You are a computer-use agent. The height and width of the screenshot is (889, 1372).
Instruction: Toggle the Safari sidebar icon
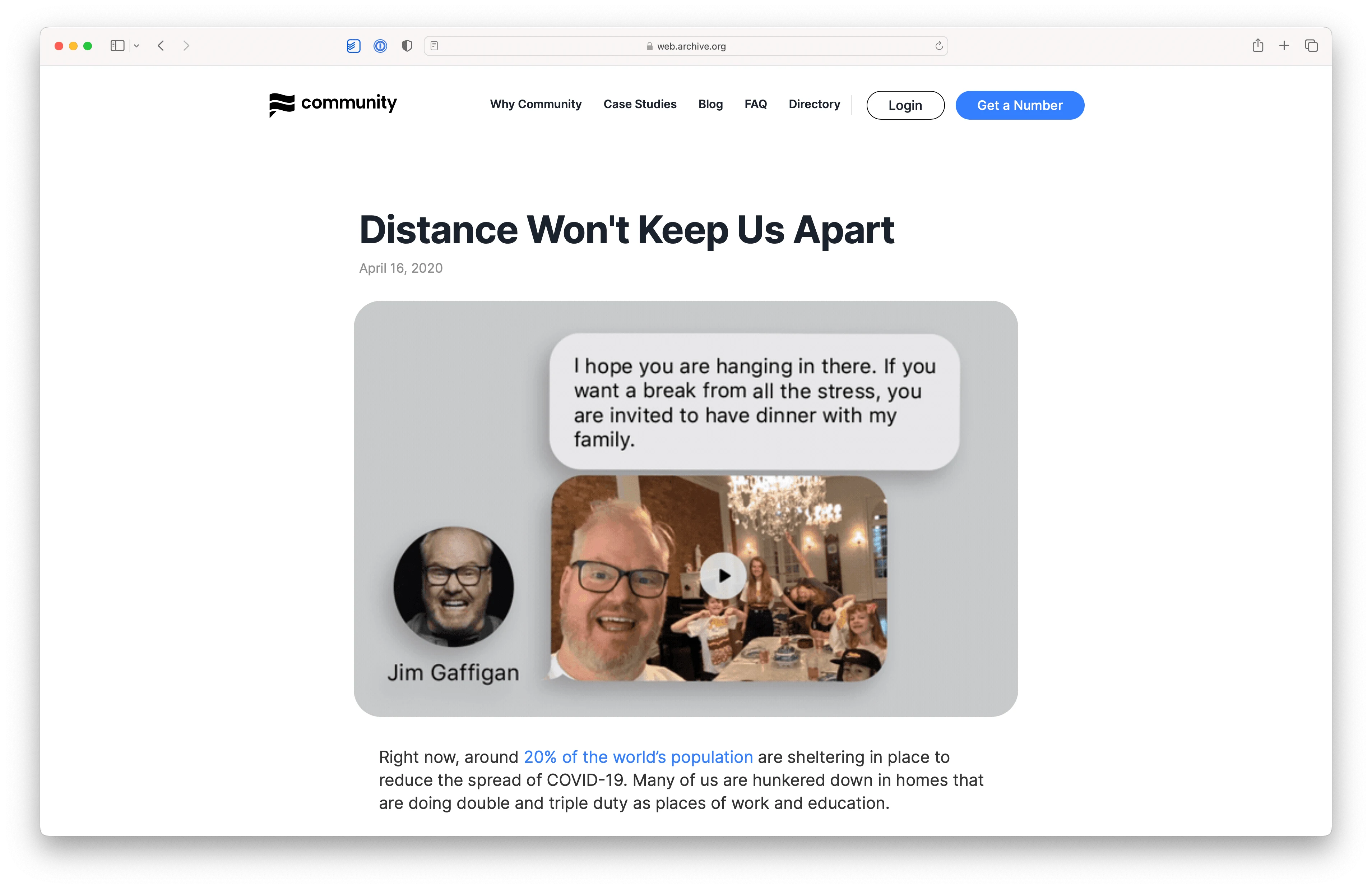[117, 46]
